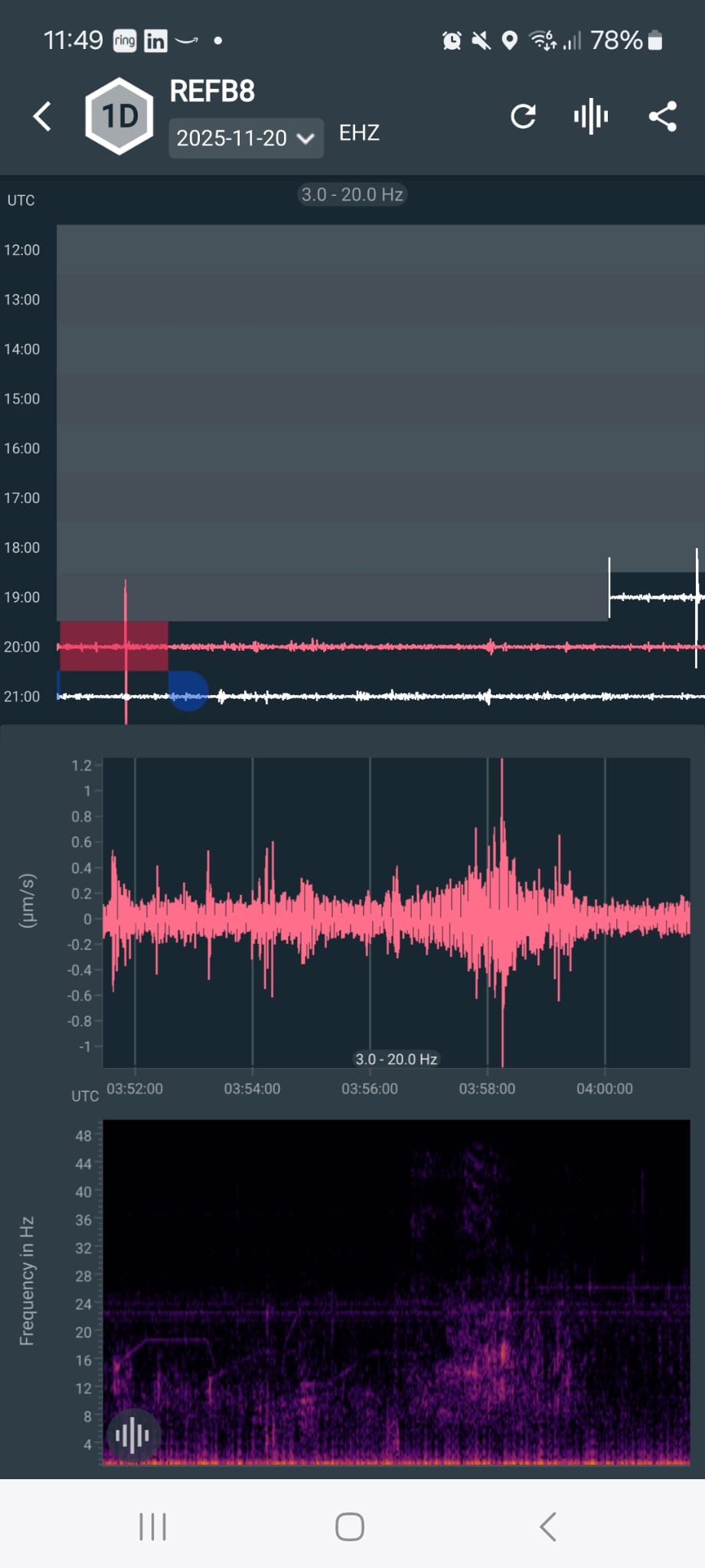This screenshot has width=705, height=1568.
Task: Tap floating audio waveform button on spectrogram
Action: 132,1436
